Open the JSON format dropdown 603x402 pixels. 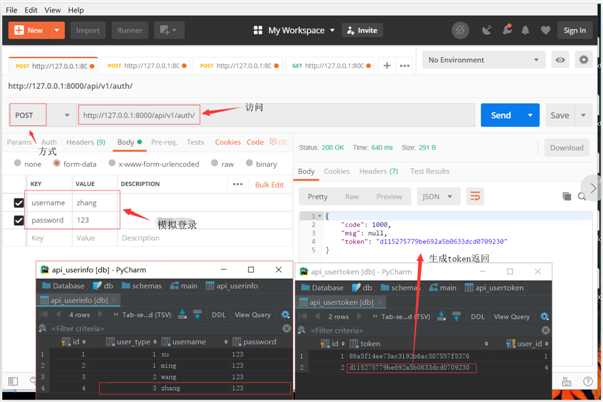tap(437, 197)
